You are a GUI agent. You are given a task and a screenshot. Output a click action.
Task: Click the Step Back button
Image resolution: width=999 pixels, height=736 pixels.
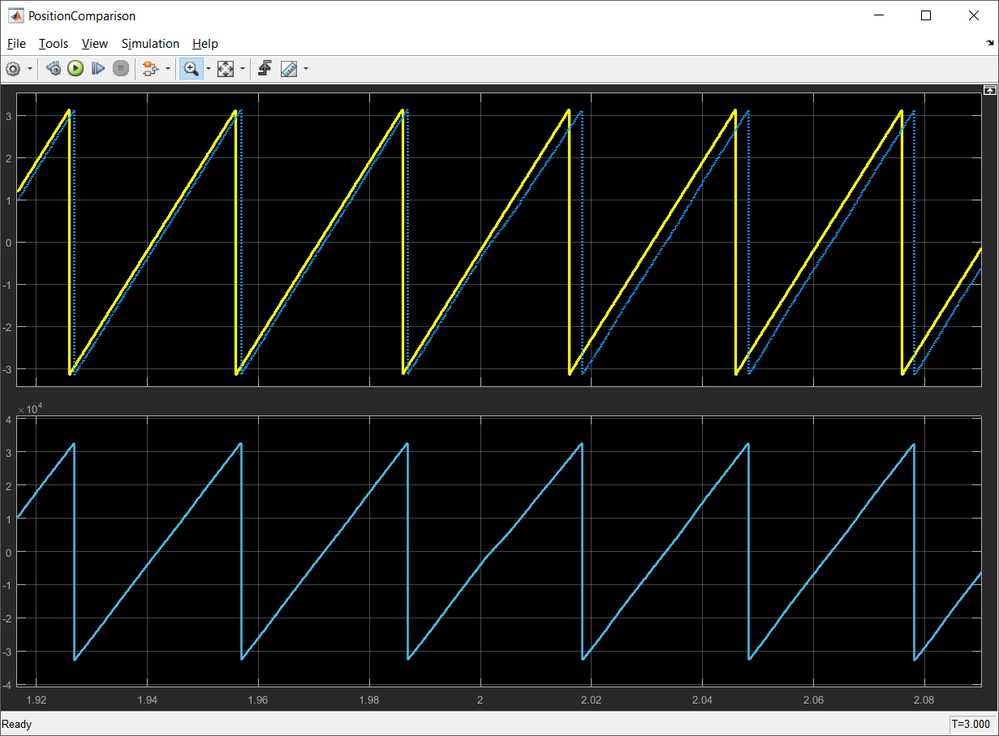tap(54, 68)
